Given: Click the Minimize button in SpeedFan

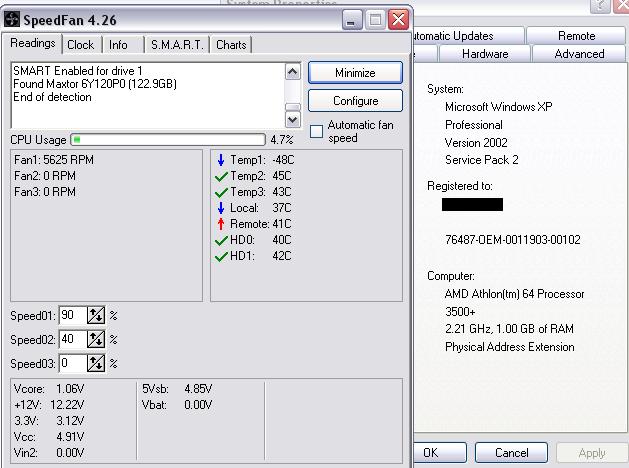Looking at the screenshot, I should coord(355,73).
